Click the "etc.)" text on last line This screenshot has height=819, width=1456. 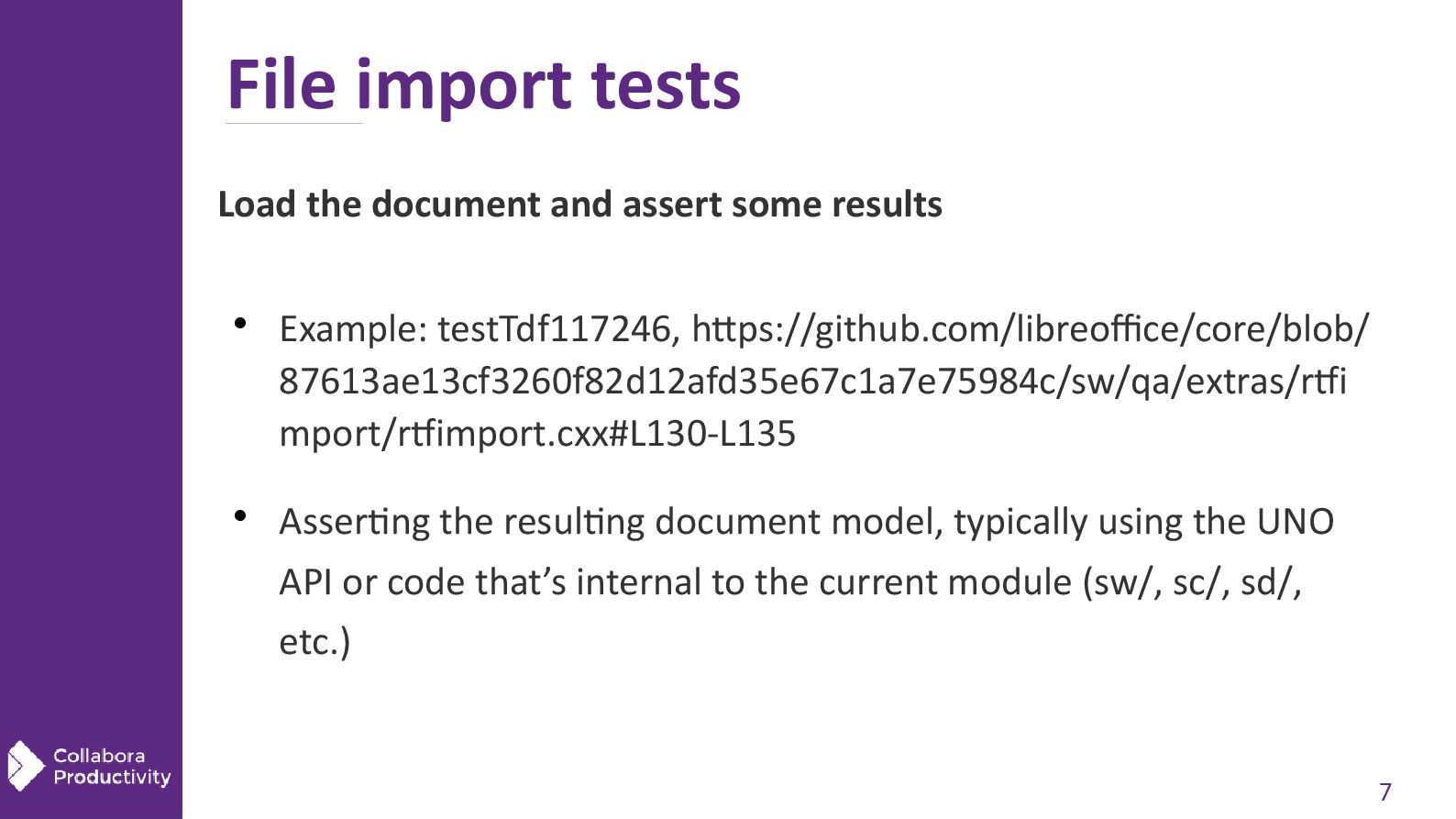click(314, 642)
